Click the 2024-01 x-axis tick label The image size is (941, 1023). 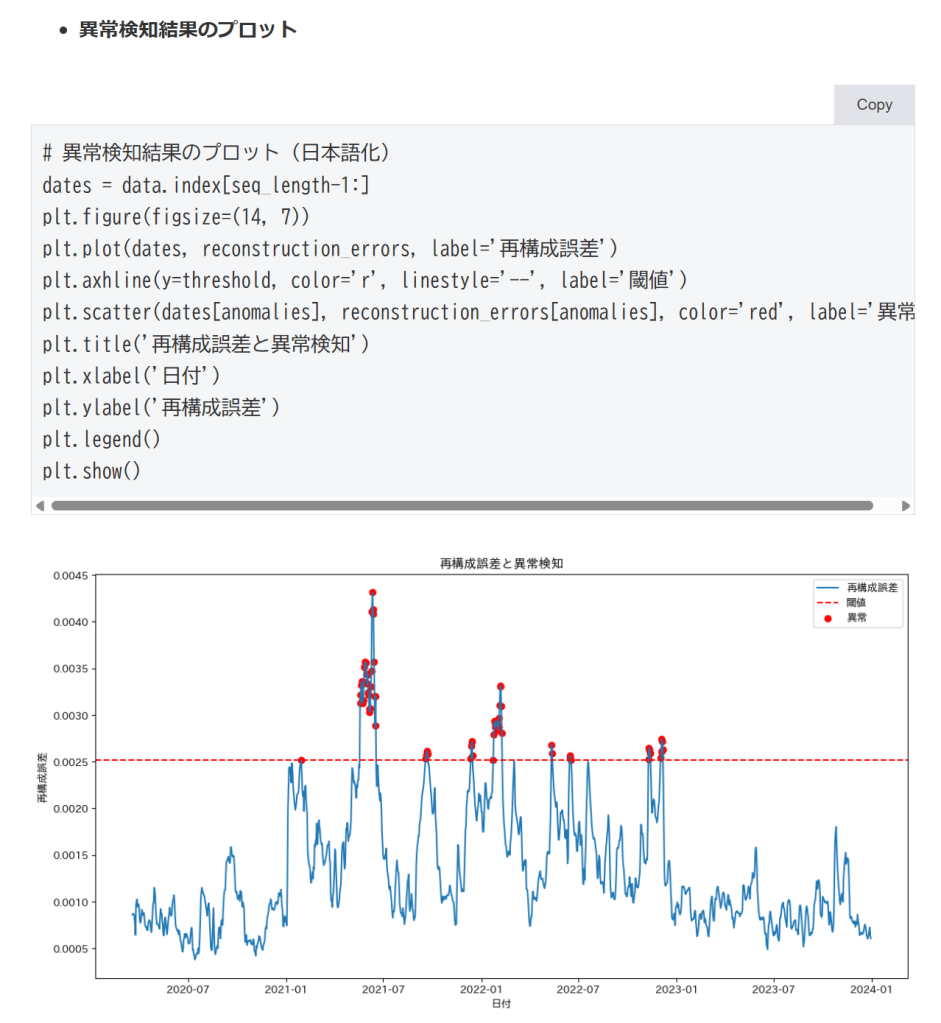point(871,989)
